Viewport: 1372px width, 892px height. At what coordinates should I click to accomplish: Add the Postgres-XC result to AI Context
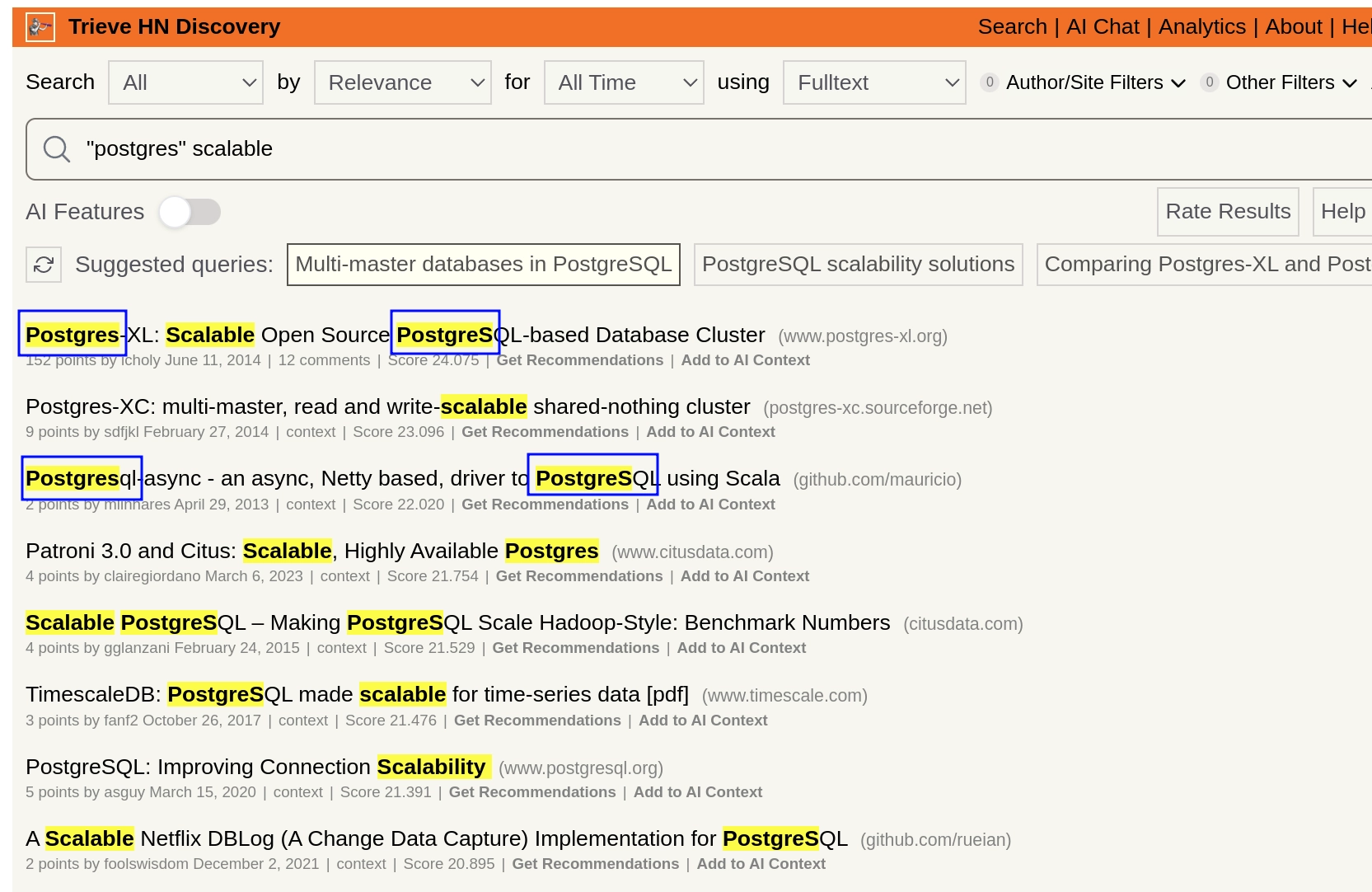click(x=711, y=432)
